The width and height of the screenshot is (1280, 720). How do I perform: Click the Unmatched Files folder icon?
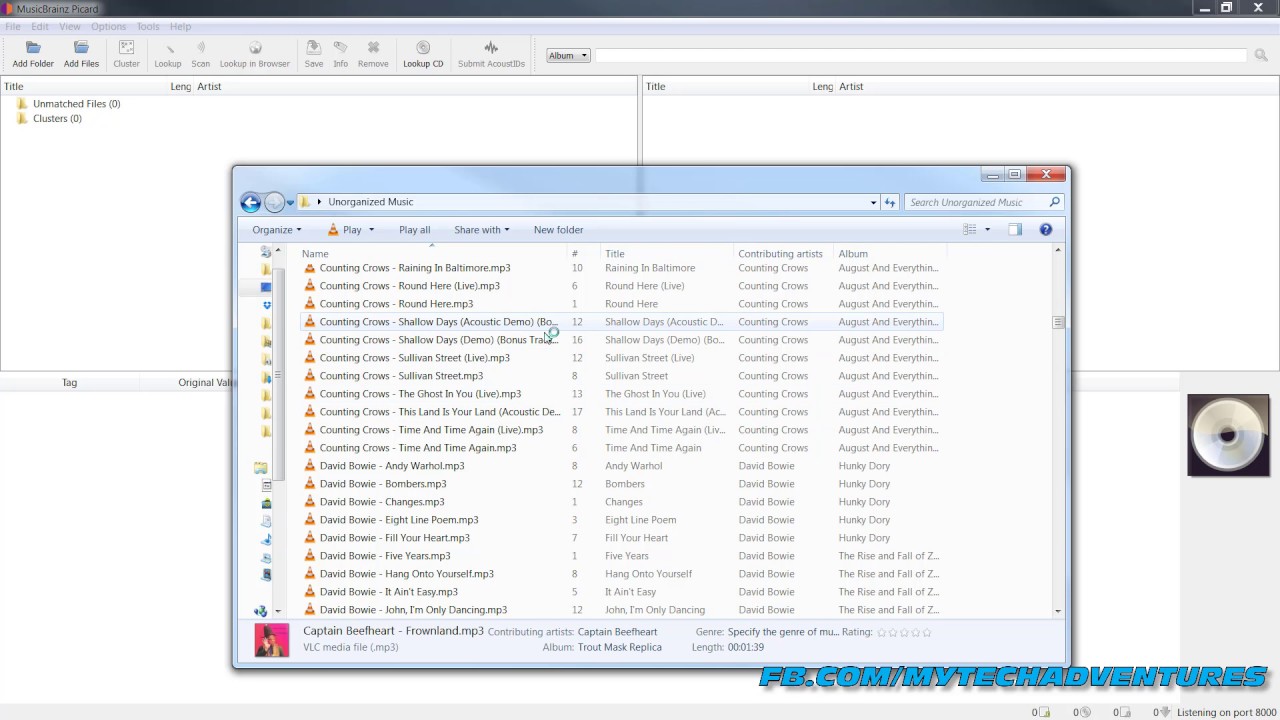coord(22,104)
